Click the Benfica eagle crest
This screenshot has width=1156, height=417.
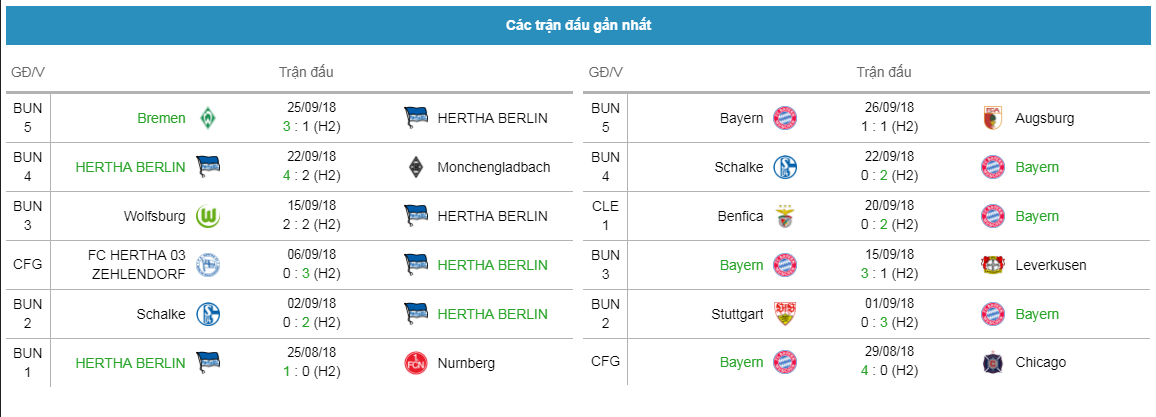[785, 217]
